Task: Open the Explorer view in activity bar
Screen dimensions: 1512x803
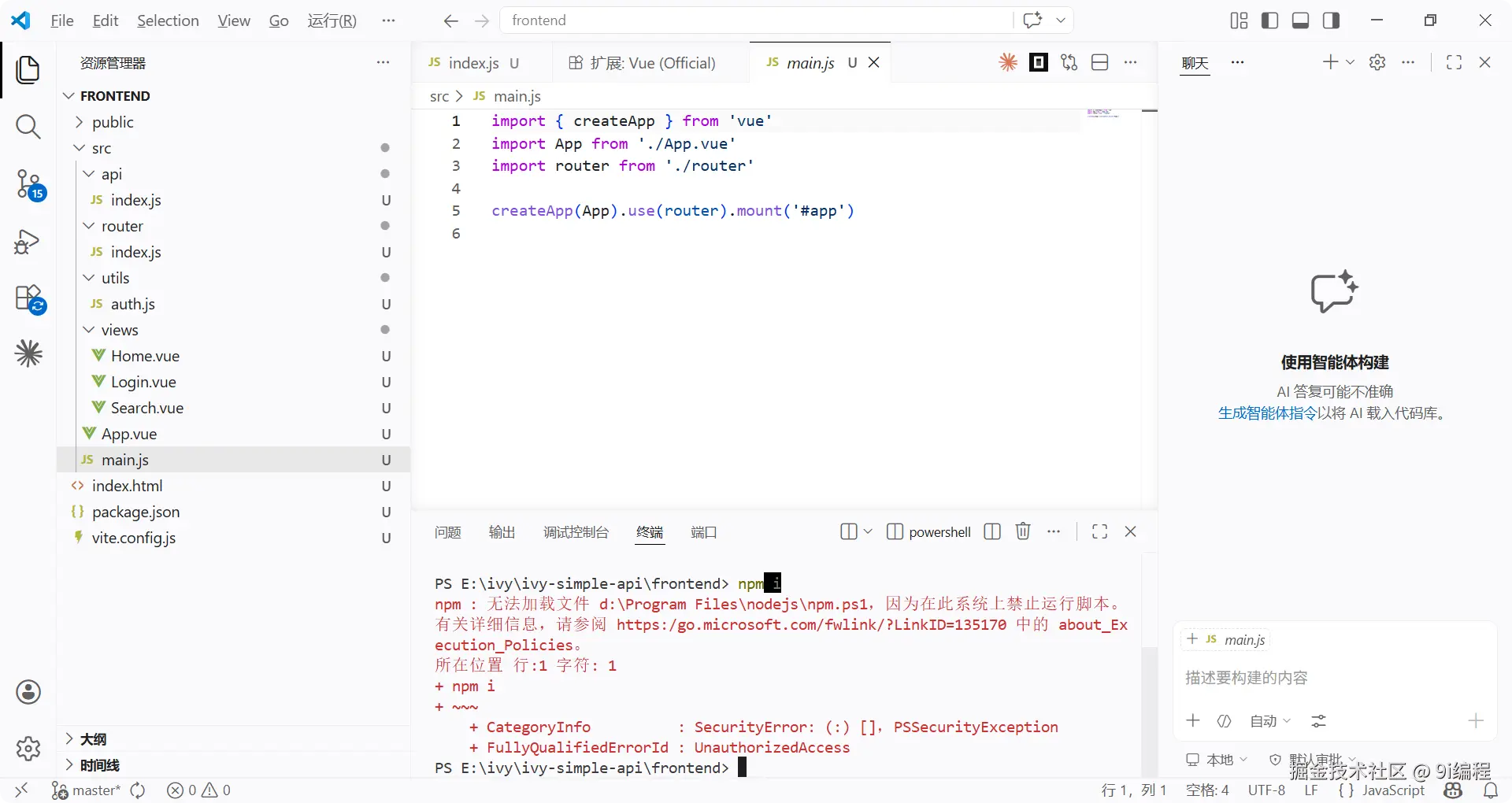Action: (x=28, y=69)
